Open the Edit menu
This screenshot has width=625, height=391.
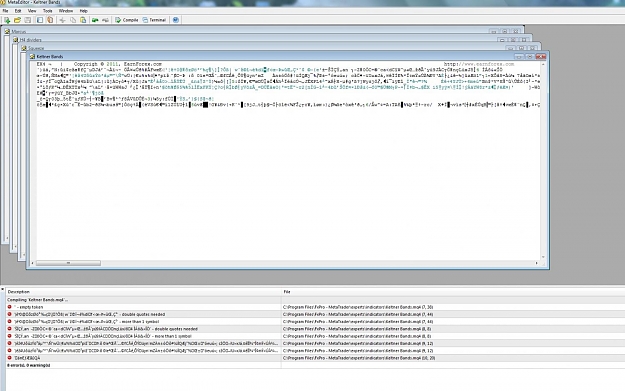[18, 11]
